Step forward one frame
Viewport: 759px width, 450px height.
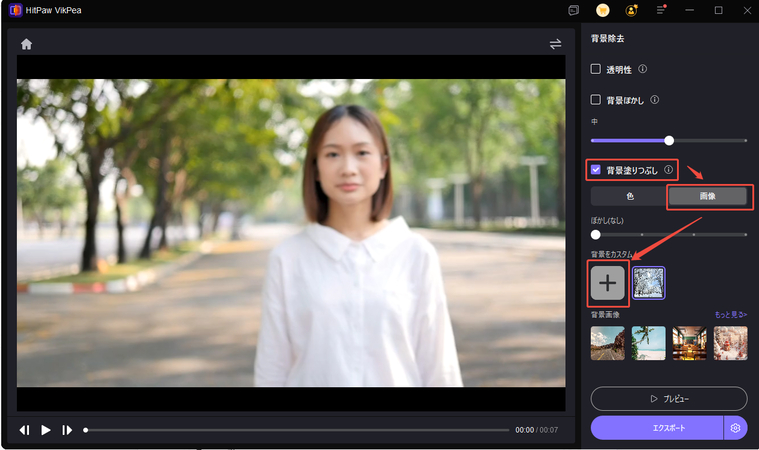(67, 430)
